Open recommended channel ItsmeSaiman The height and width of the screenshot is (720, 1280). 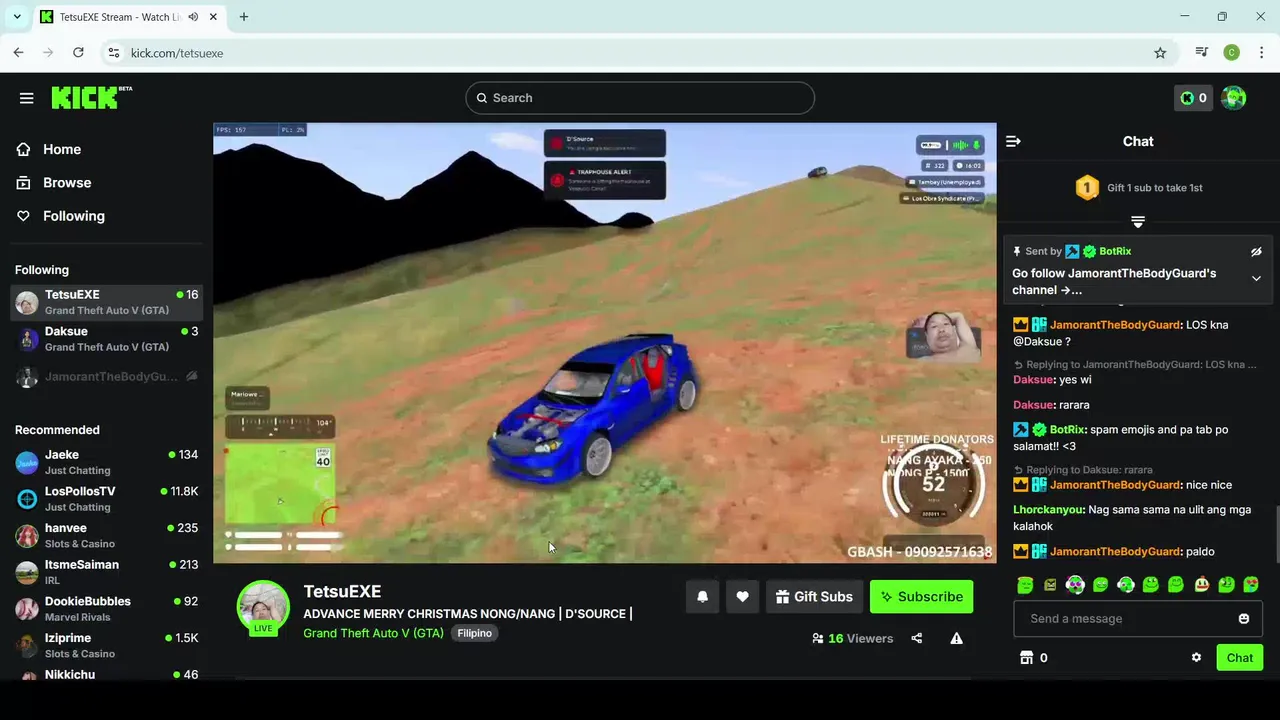click(106, 572)
